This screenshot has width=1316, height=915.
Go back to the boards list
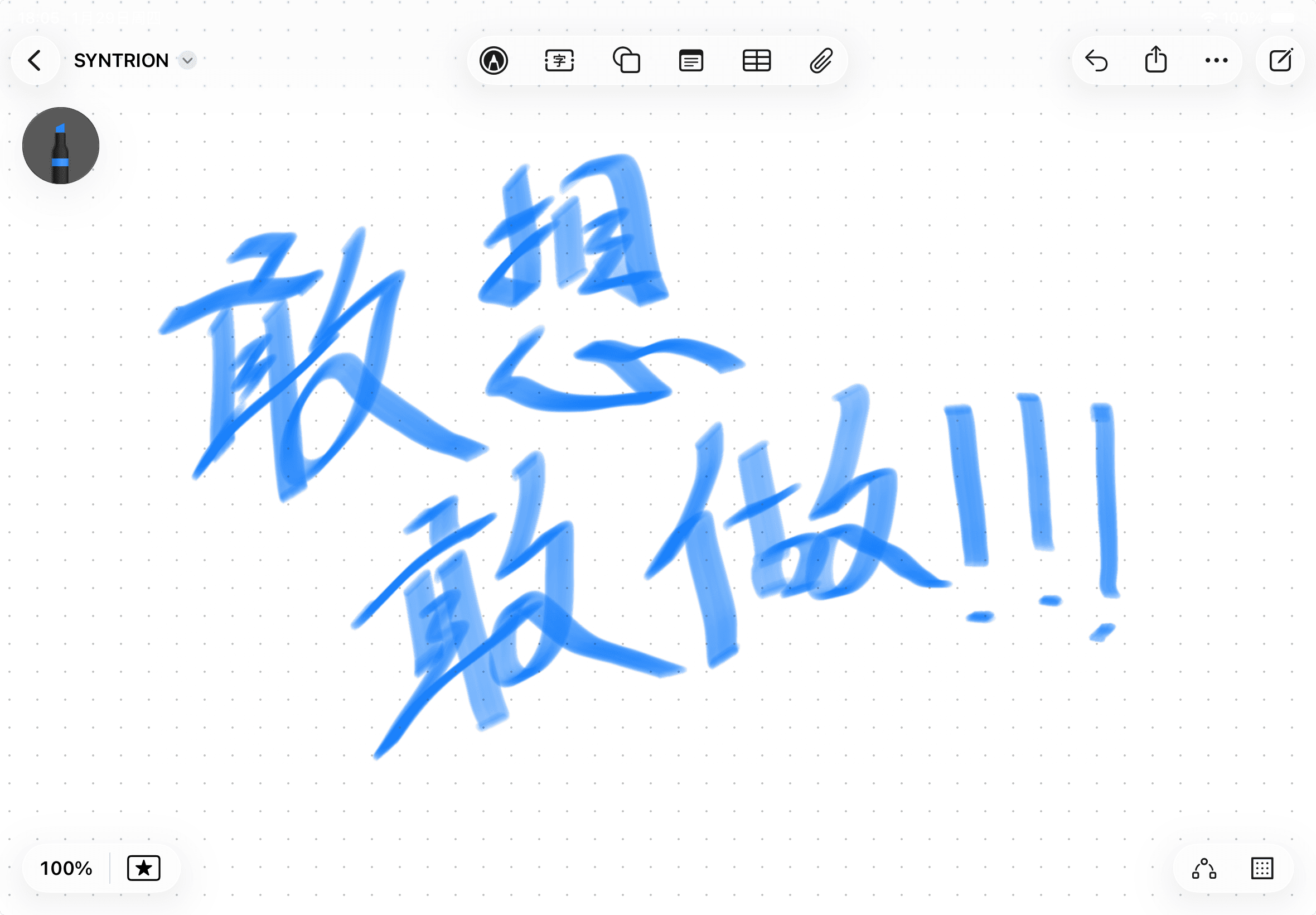[x=36, y=60]
